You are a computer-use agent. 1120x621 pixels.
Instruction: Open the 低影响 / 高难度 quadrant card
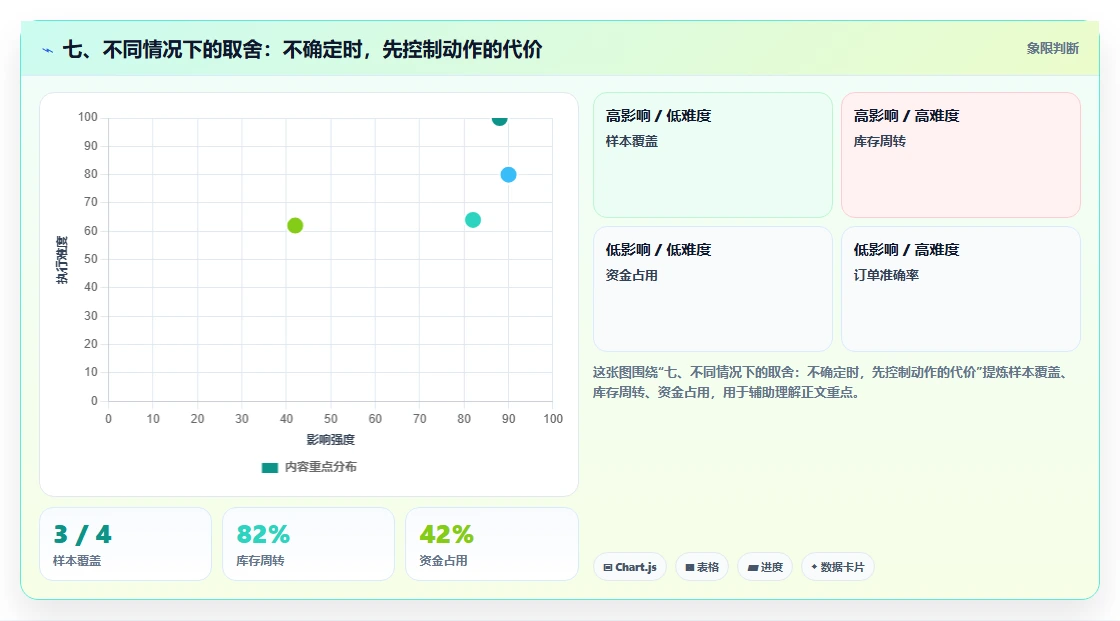coord(961,289)
